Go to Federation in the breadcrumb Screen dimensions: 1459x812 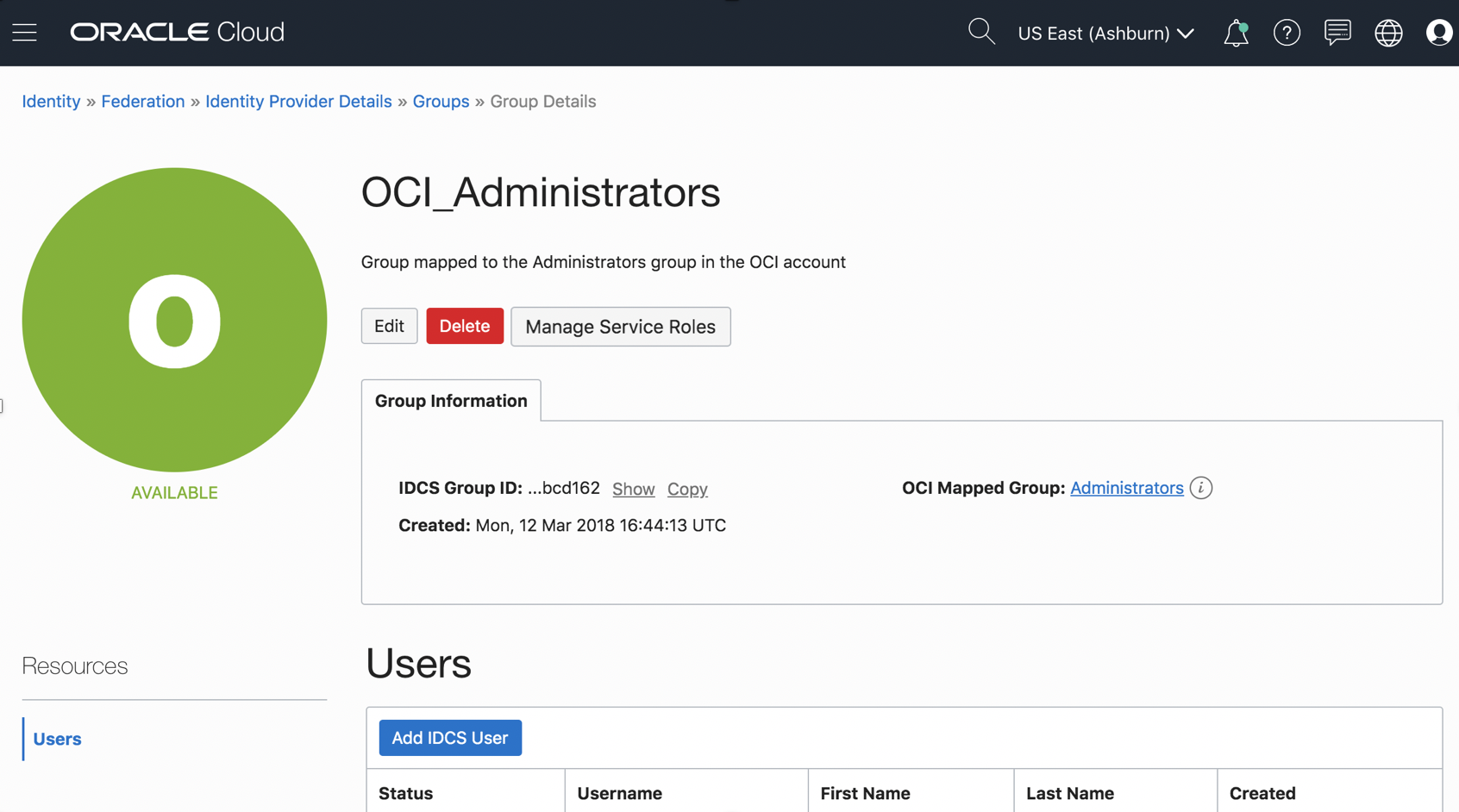[x=143, y=102]
